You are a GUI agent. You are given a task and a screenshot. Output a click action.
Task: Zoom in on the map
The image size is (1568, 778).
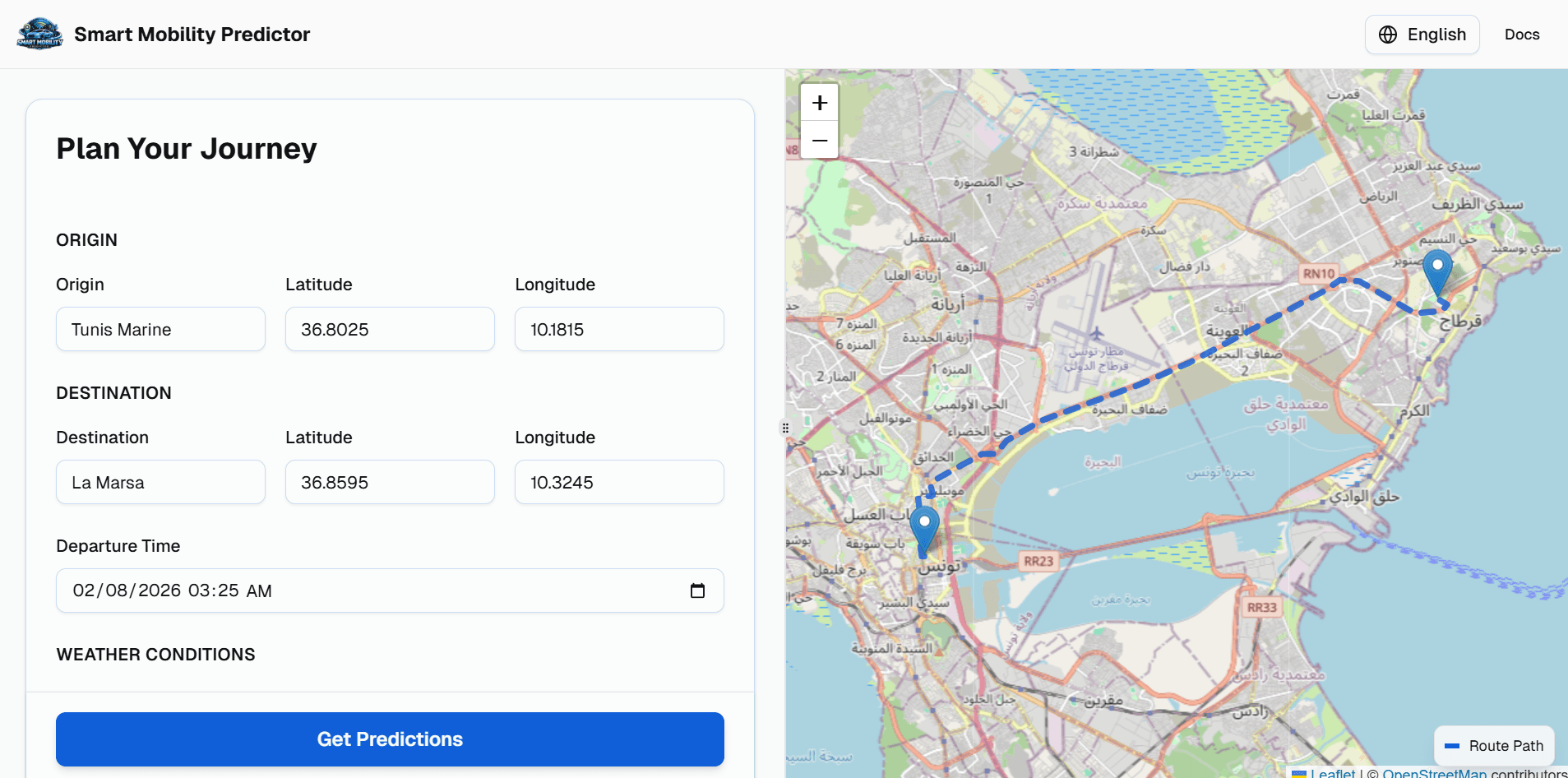pos(818,102)
